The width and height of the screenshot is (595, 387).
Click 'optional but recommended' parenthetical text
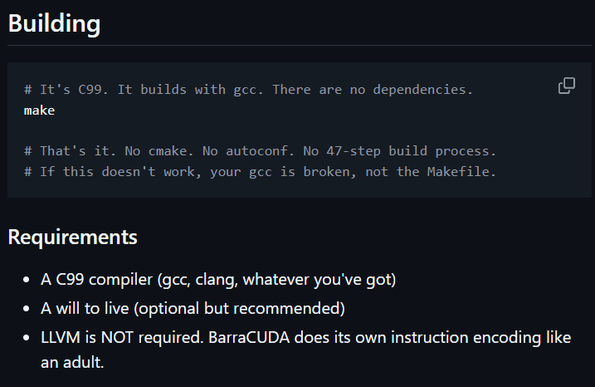239,308
